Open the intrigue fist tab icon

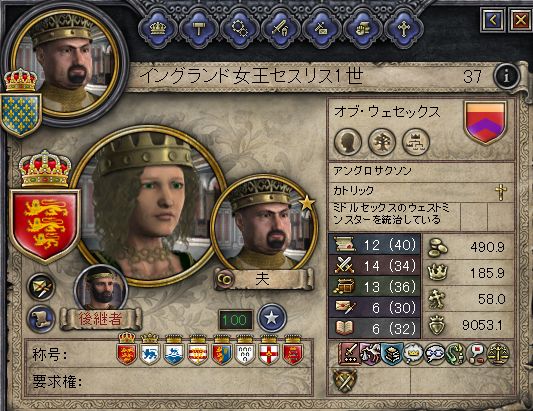tap(362, 29)
